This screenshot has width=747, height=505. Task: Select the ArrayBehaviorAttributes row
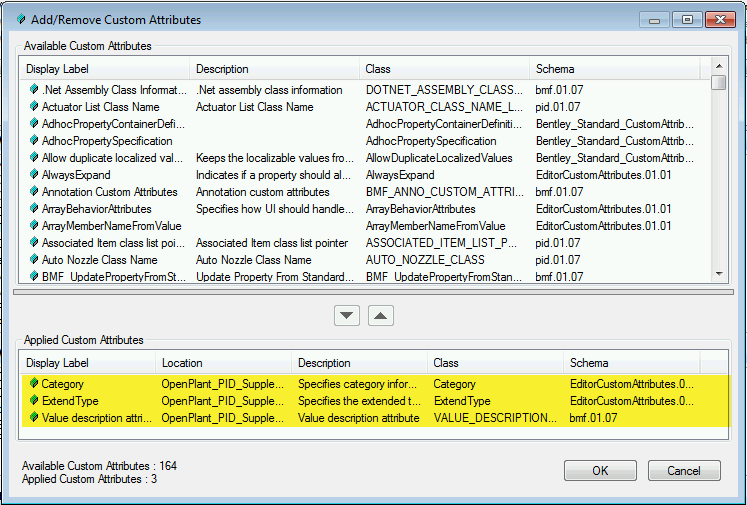pos(365,209)
